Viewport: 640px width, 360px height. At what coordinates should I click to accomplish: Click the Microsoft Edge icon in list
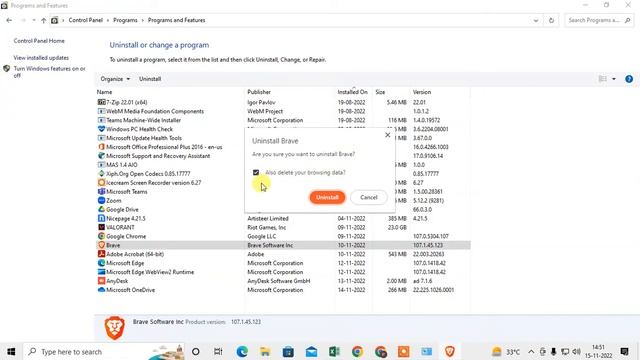click(x=101, y=263)
